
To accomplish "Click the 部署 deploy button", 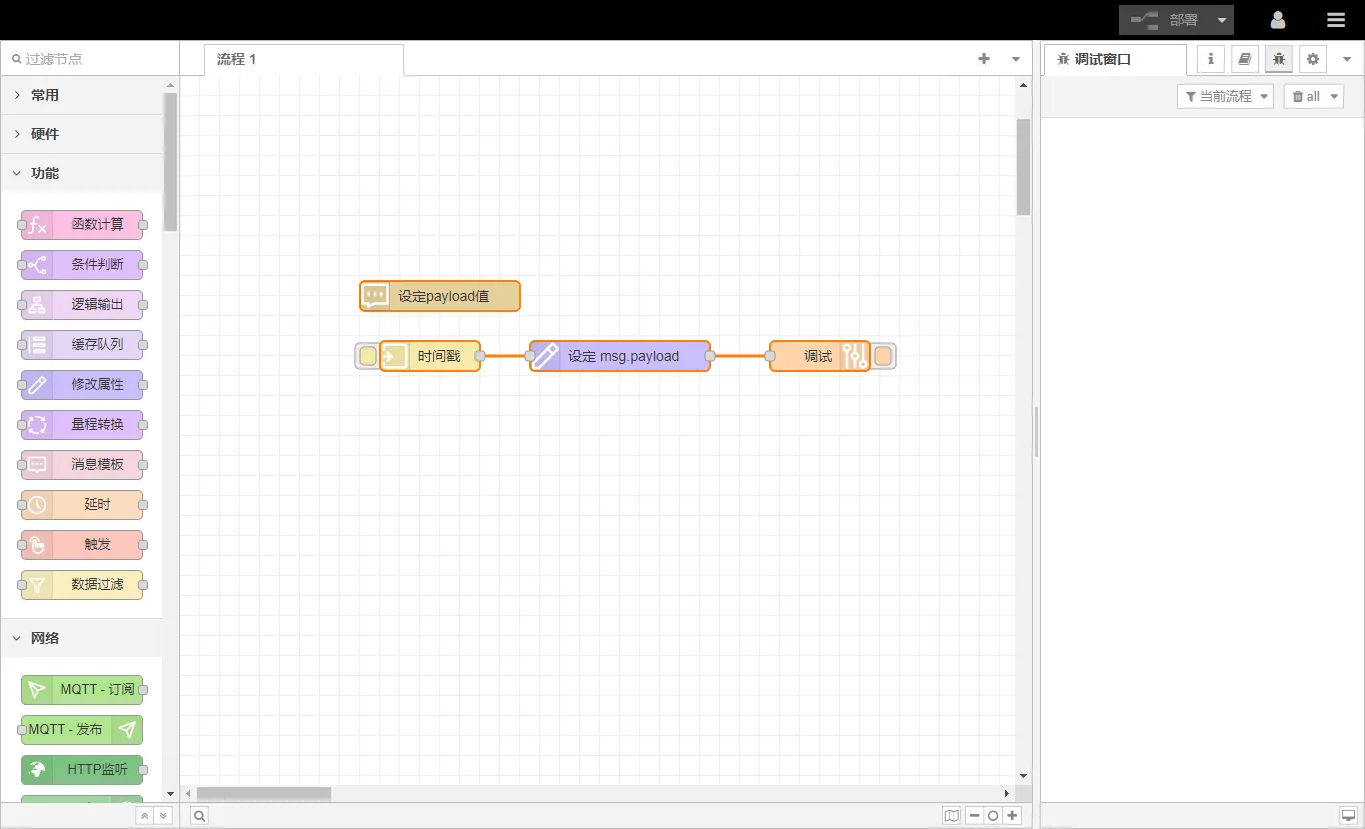I will click(x=1166, y=20).
